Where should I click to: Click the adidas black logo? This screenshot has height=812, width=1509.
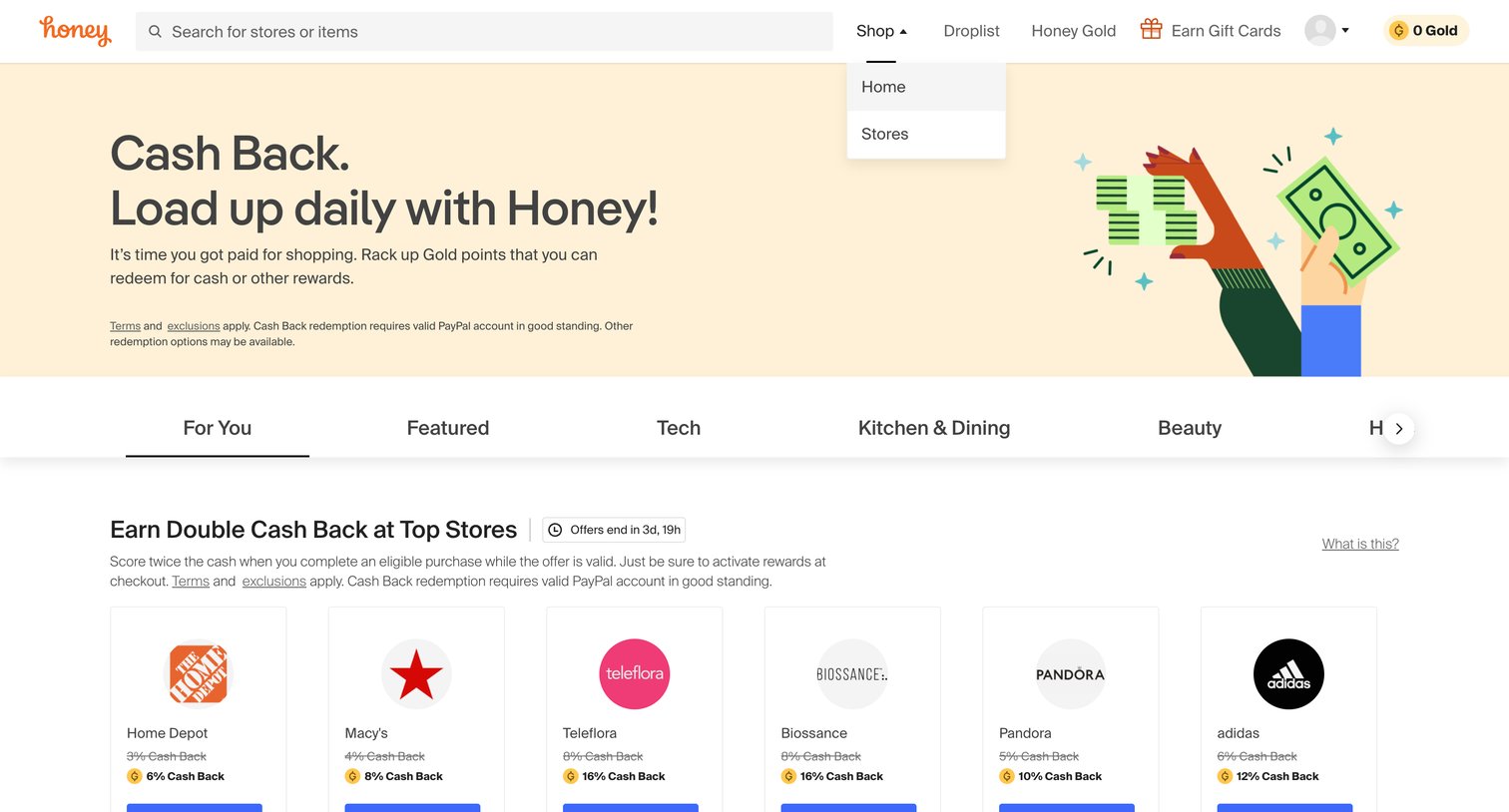pyautogui.click(x=1288, y=674)
